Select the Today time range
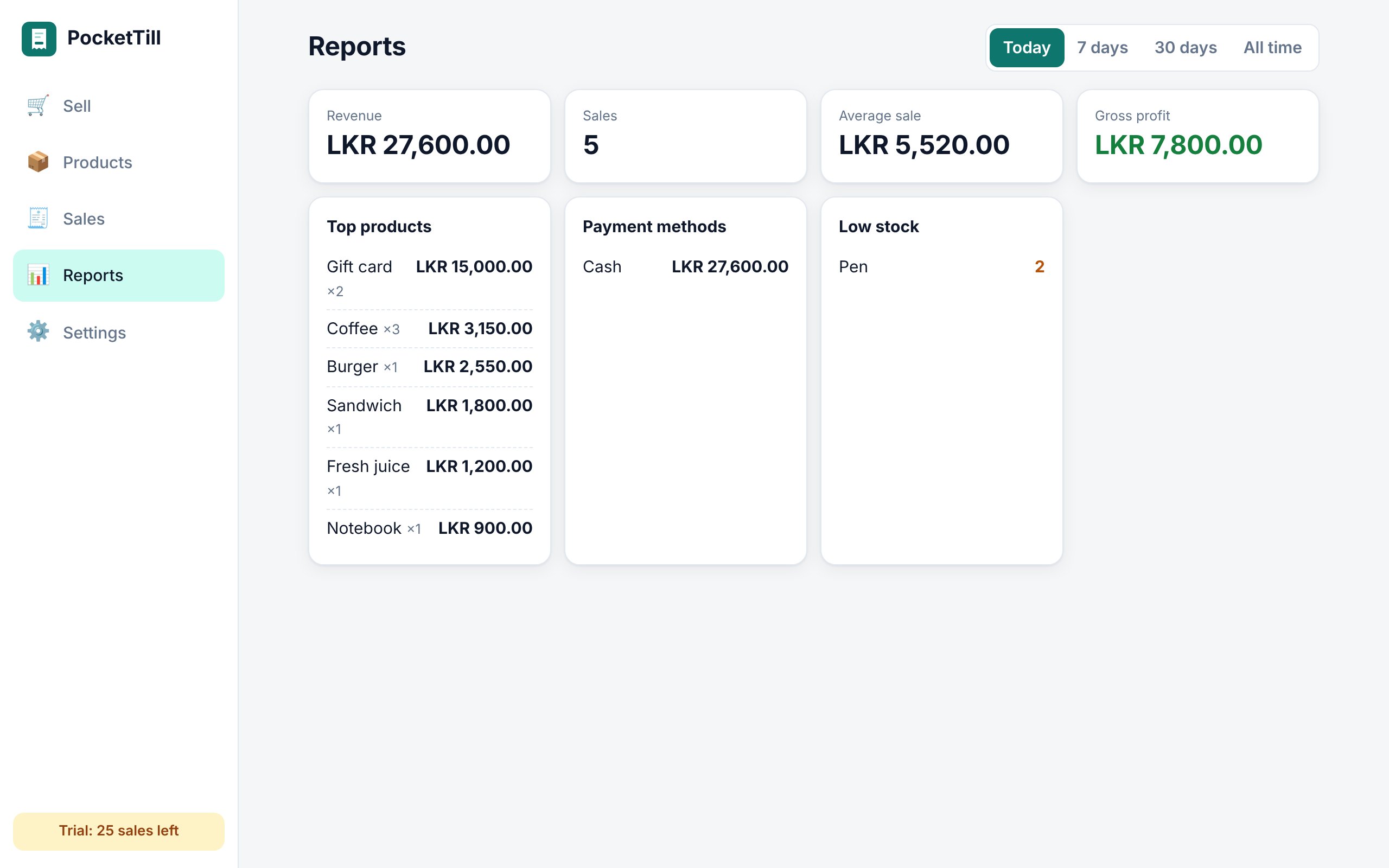 click(1027, 48)
